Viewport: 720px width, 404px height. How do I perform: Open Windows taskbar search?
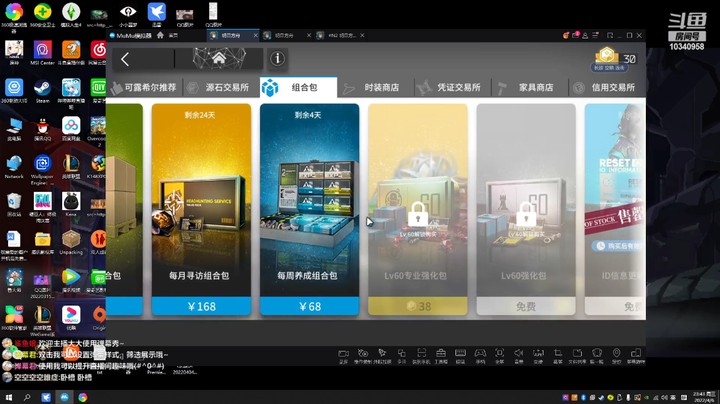click(x=27, y=397)
